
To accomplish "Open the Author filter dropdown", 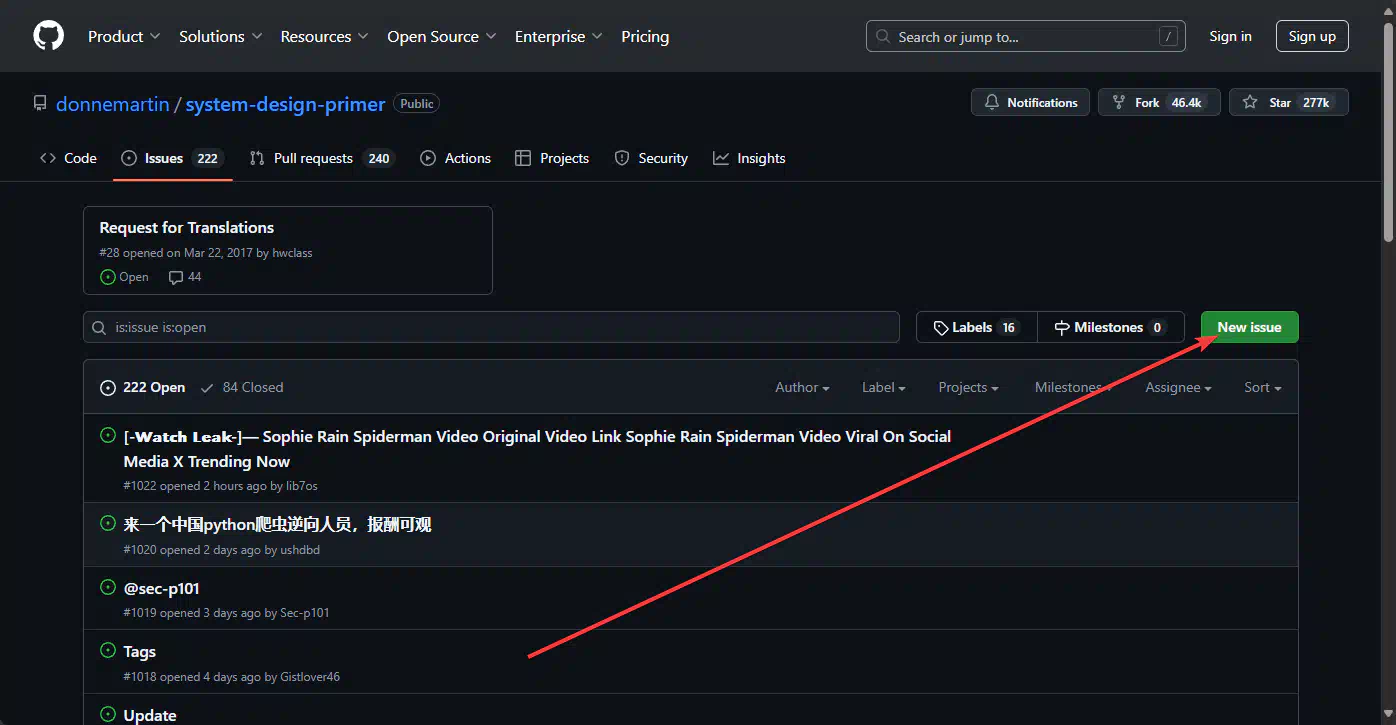I will [802, 387].
